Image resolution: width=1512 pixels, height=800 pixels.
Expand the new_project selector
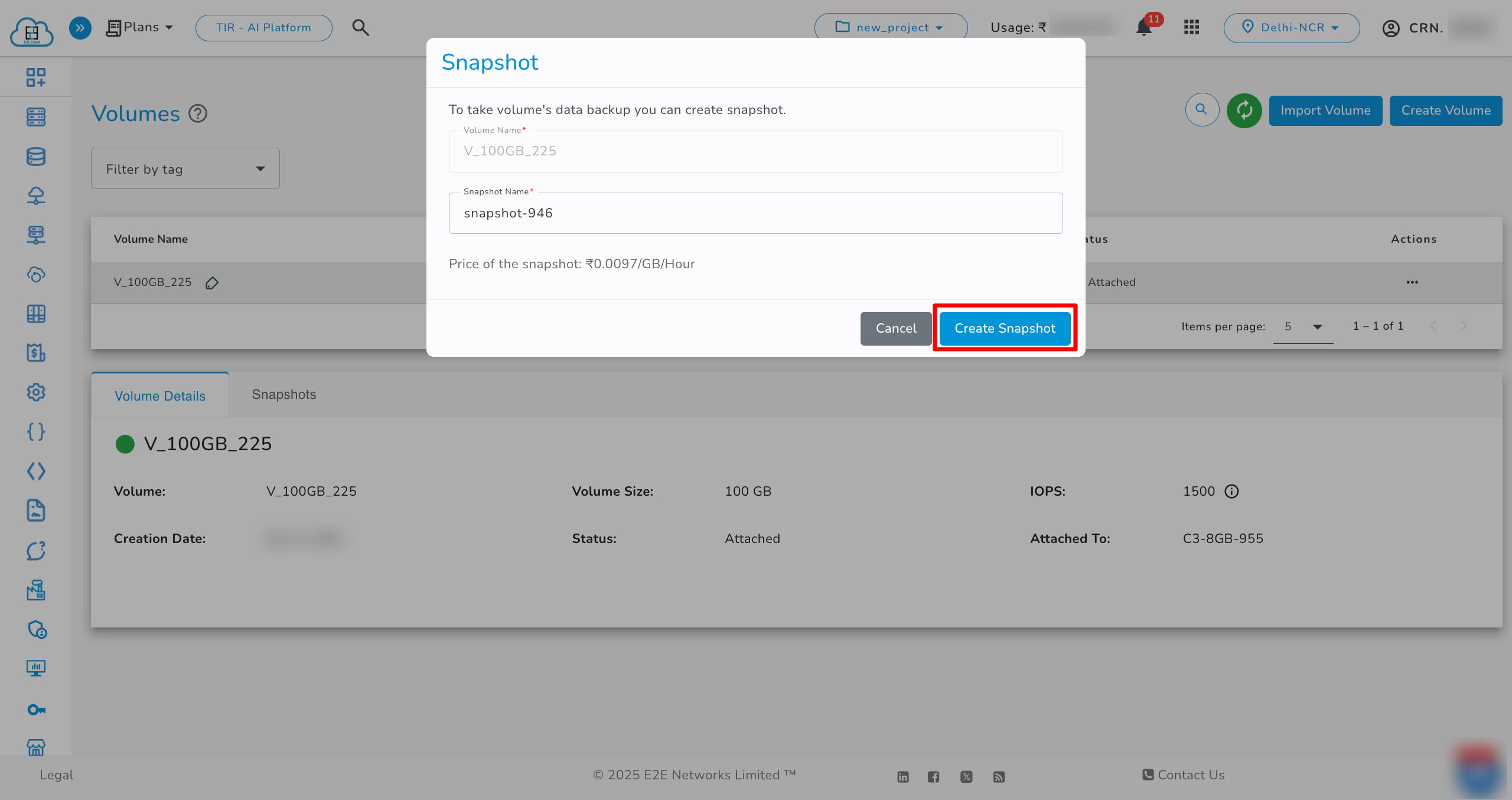tap(891, 27)
